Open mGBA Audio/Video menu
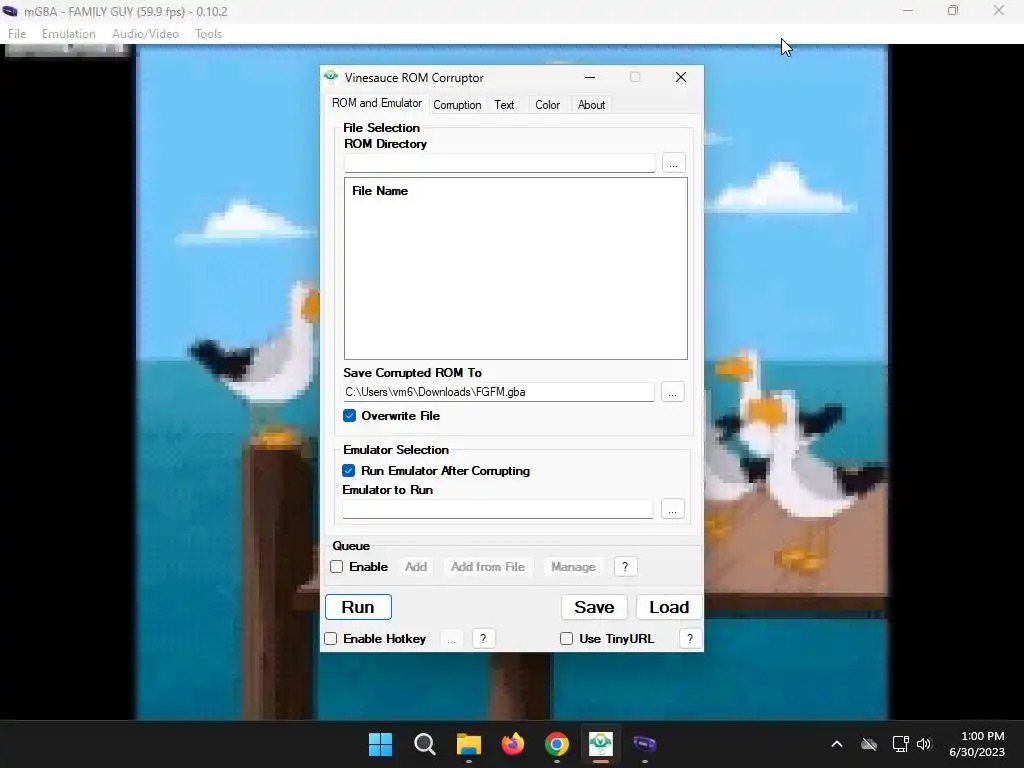The width and height of the screenshot is (1024, 768). tap(145, 34)
